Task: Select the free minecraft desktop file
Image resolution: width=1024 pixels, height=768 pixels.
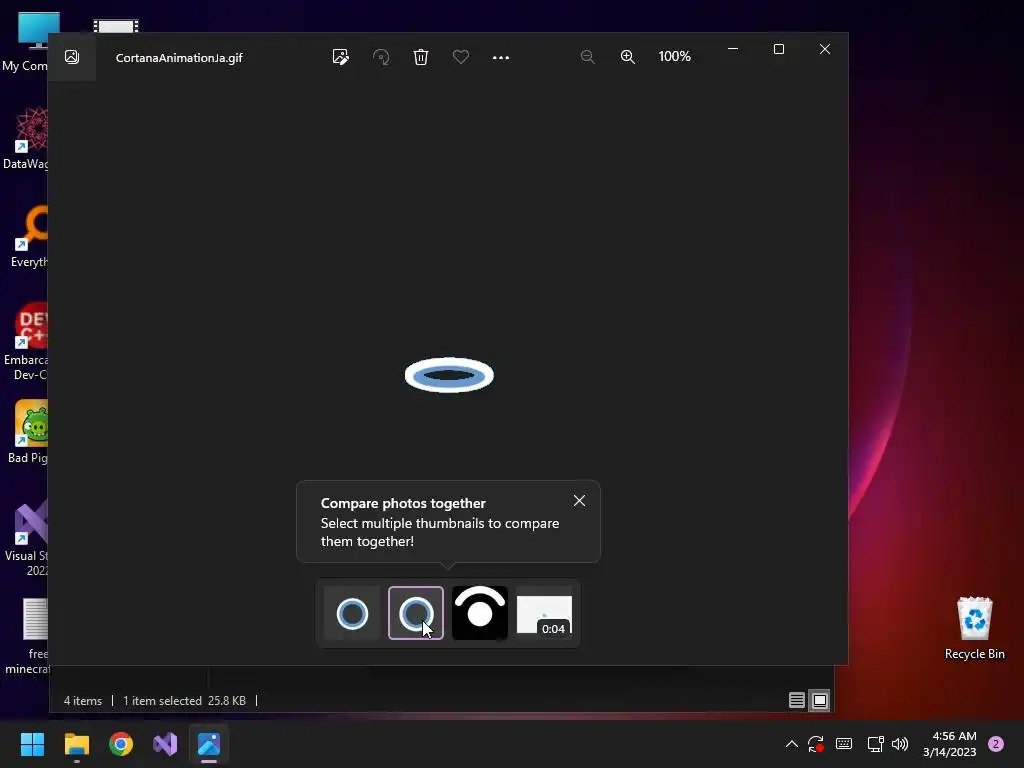Action: 27,637
